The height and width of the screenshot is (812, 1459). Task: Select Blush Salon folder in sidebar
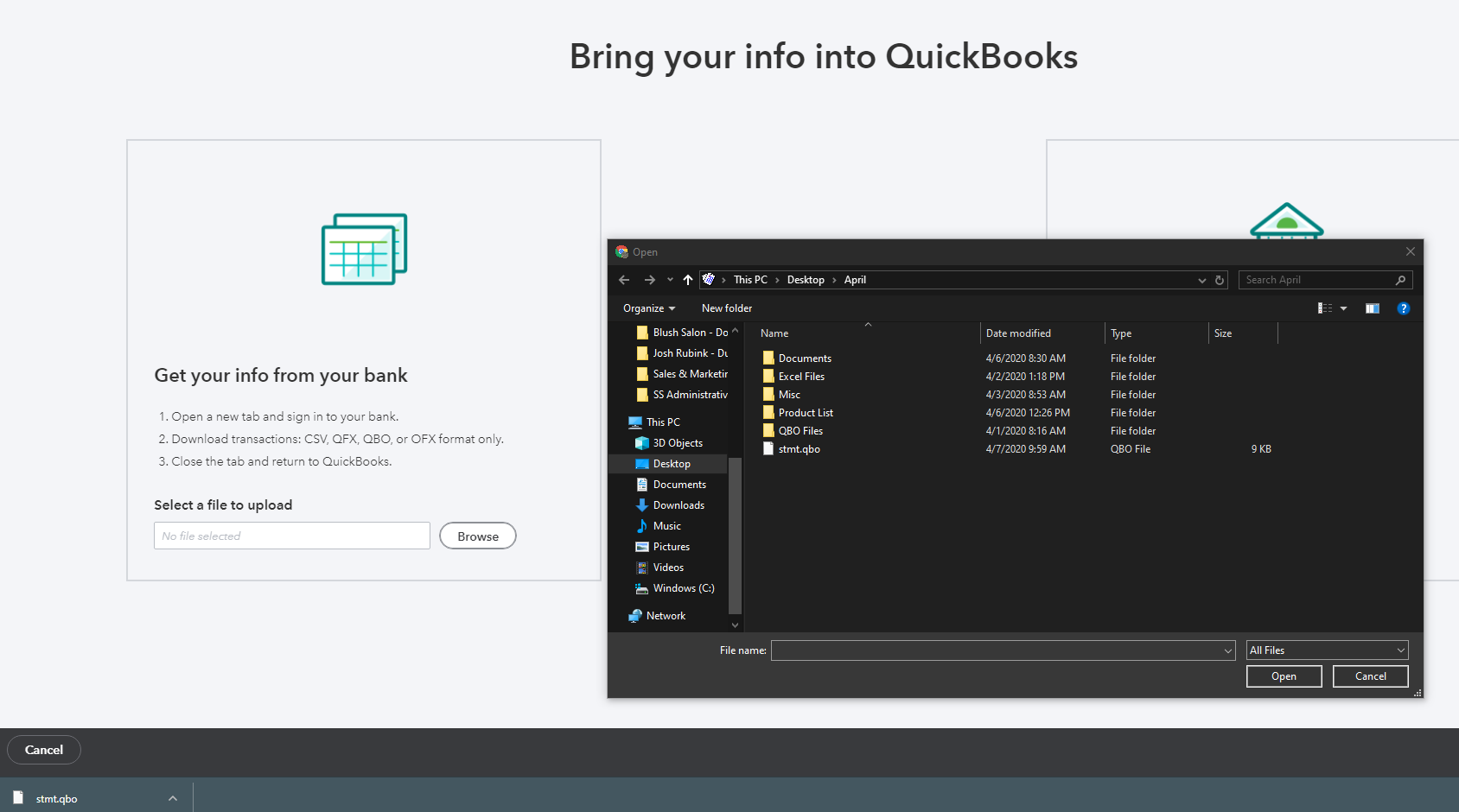682,333
